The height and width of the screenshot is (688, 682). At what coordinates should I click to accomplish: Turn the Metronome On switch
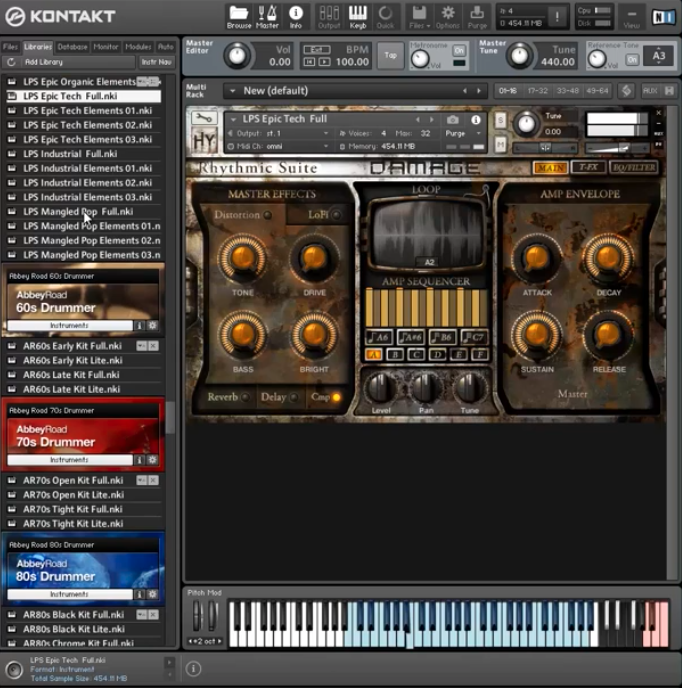[x=459, y=50]
